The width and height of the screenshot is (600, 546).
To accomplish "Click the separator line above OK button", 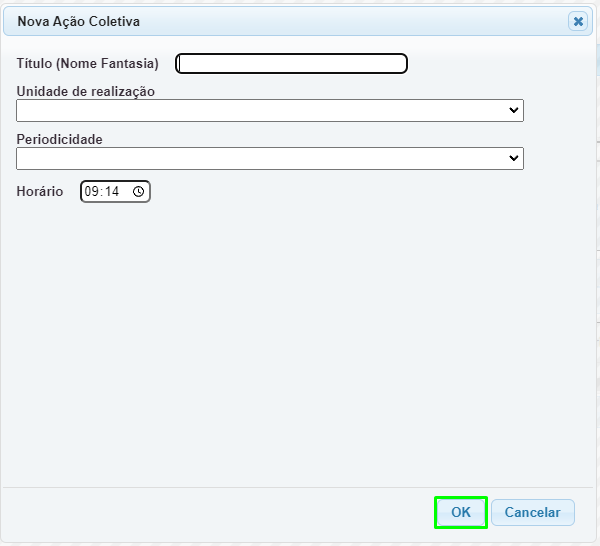I will (298, 487).
